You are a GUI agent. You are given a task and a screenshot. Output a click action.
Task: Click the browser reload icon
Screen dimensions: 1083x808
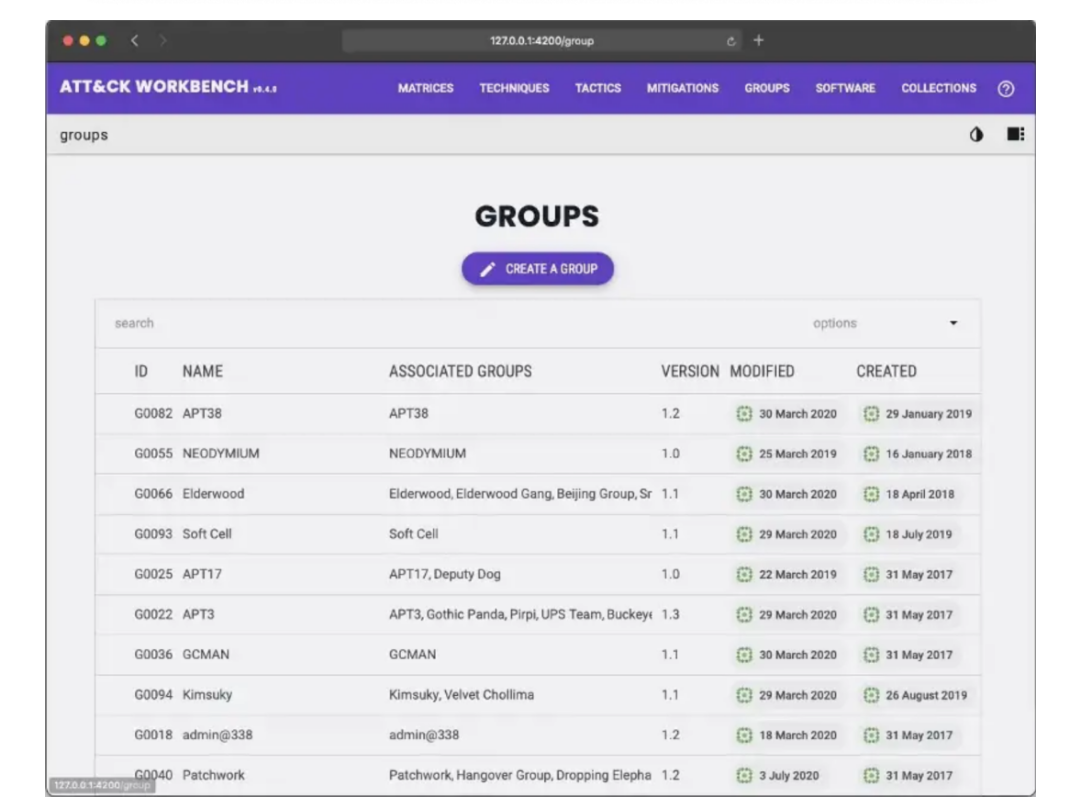coord(732,41)
